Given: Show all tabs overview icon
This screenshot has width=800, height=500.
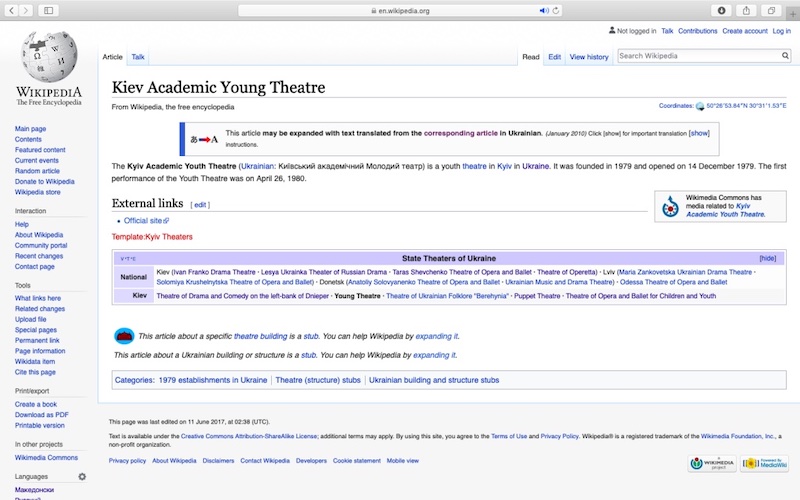Looking at the screenshot, I should [x=771, y=10].
